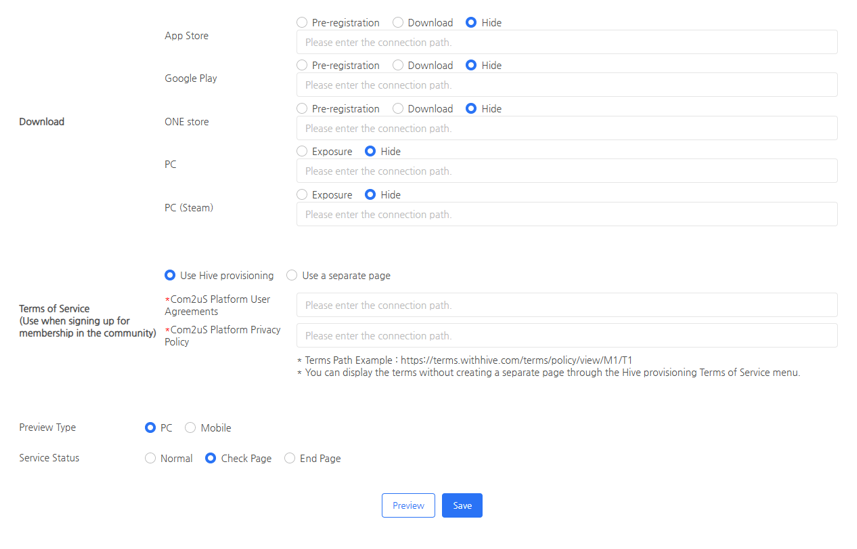Click the App Store connection path field
The width and height of the screenshot is (857, 549).
[x=566, y=42]
